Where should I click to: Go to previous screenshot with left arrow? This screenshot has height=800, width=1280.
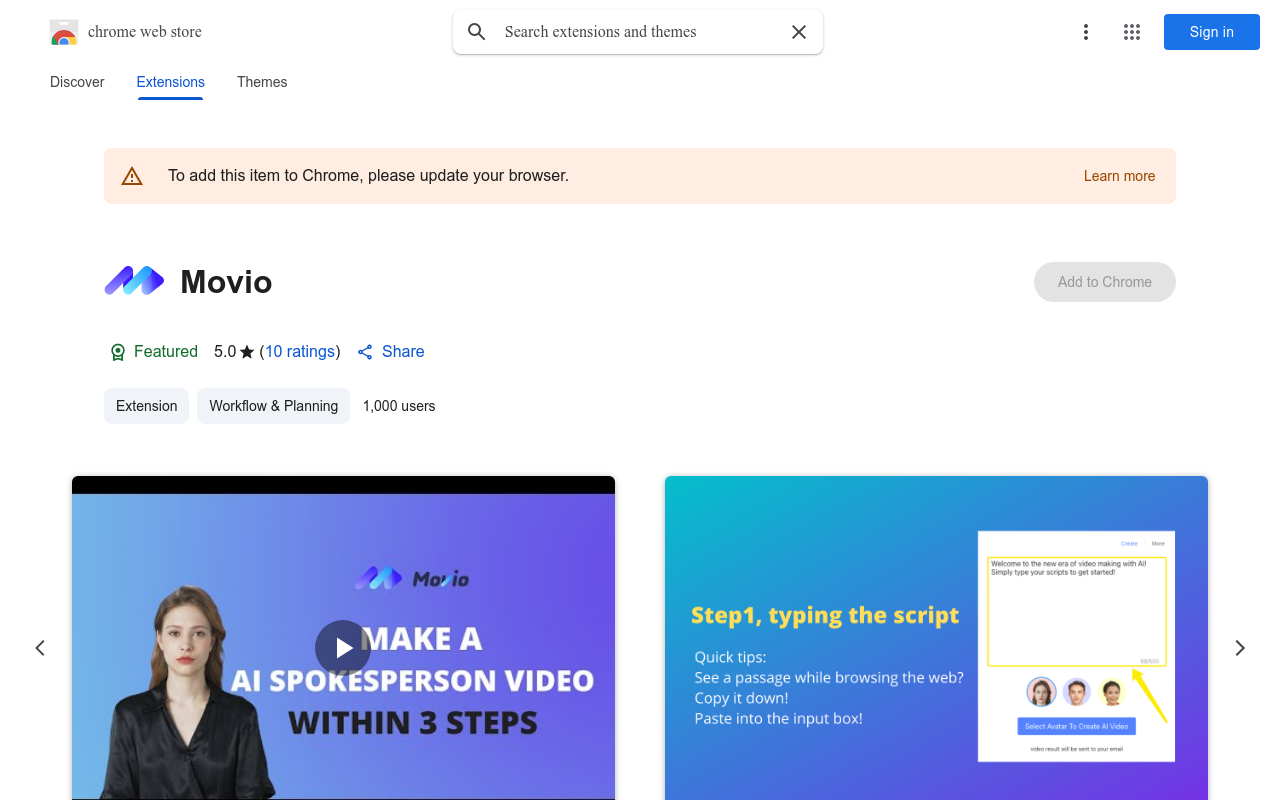[x=40, y=648]
